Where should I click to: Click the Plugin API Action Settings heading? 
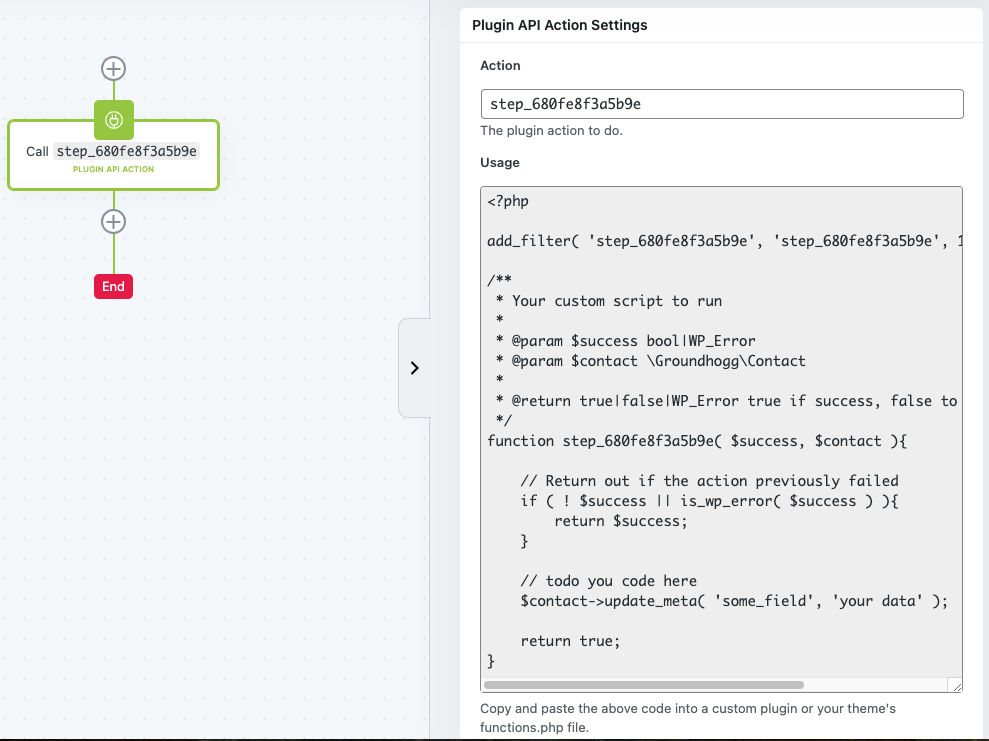tap(559, 25)
